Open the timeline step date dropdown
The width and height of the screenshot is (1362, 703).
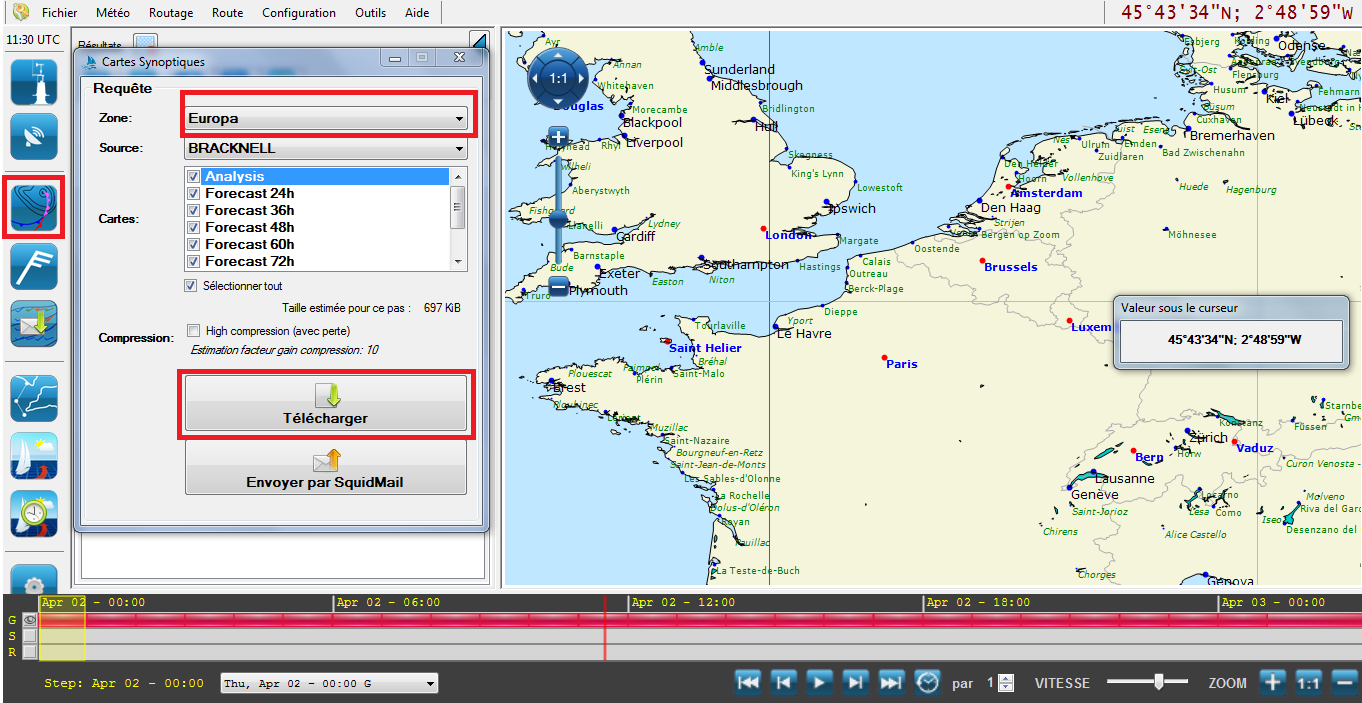pyautogui.click(x=329, y=684)
